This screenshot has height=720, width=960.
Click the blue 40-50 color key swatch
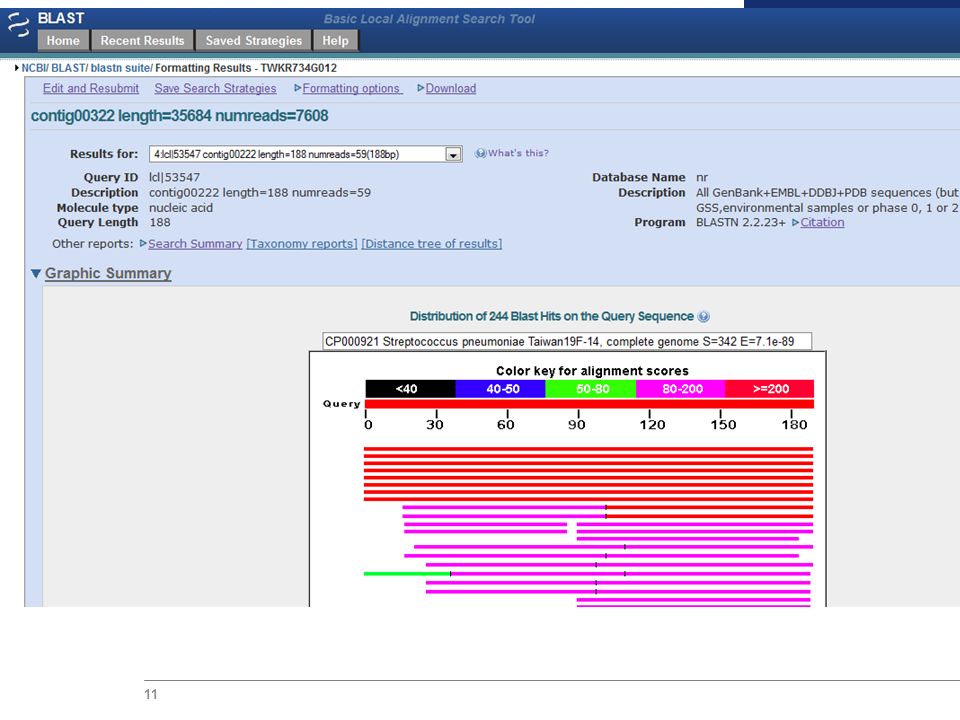tap(501, 389)
